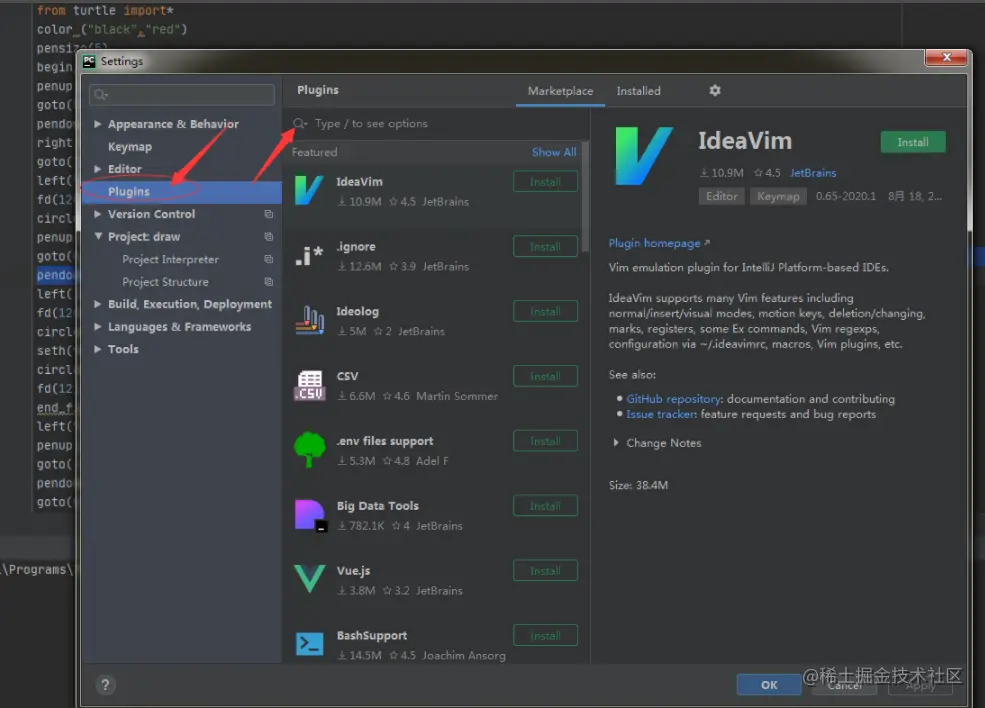Click the Vue.js plugin icon
985x708 pixels.
coord(310,579)
